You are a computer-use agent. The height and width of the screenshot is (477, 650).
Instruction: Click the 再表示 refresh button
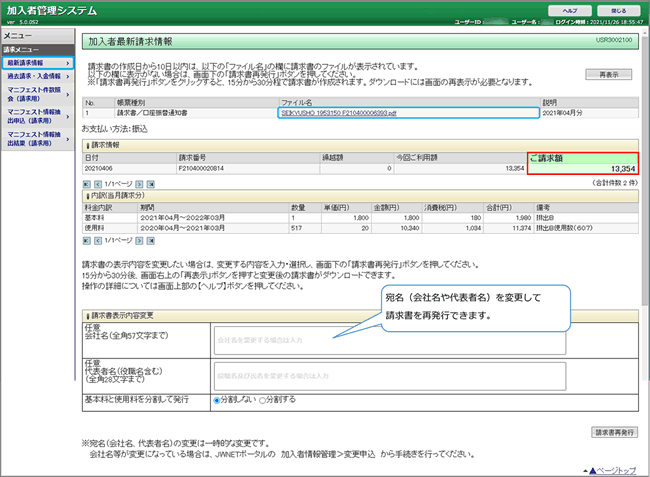tap(609, 75)
